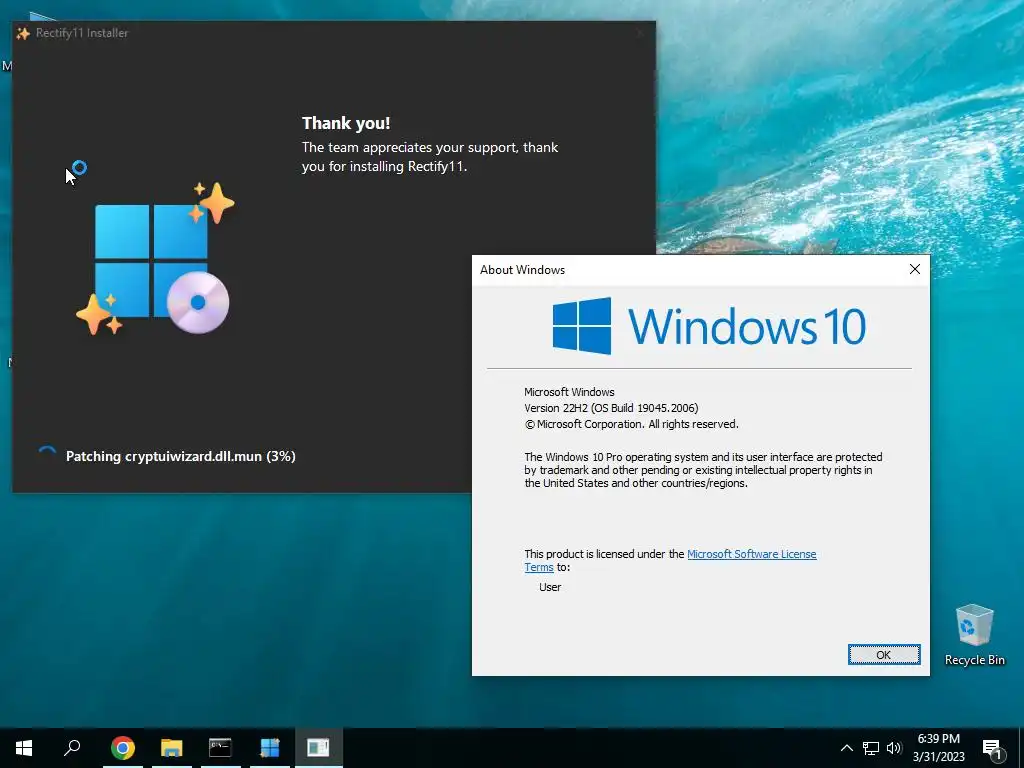Image resolution: width=1024 pixels, height=768 pixels.
Task: Click 'Version 22H2 (OS Build 19045.2006)' text
Action: coord(611,408)
